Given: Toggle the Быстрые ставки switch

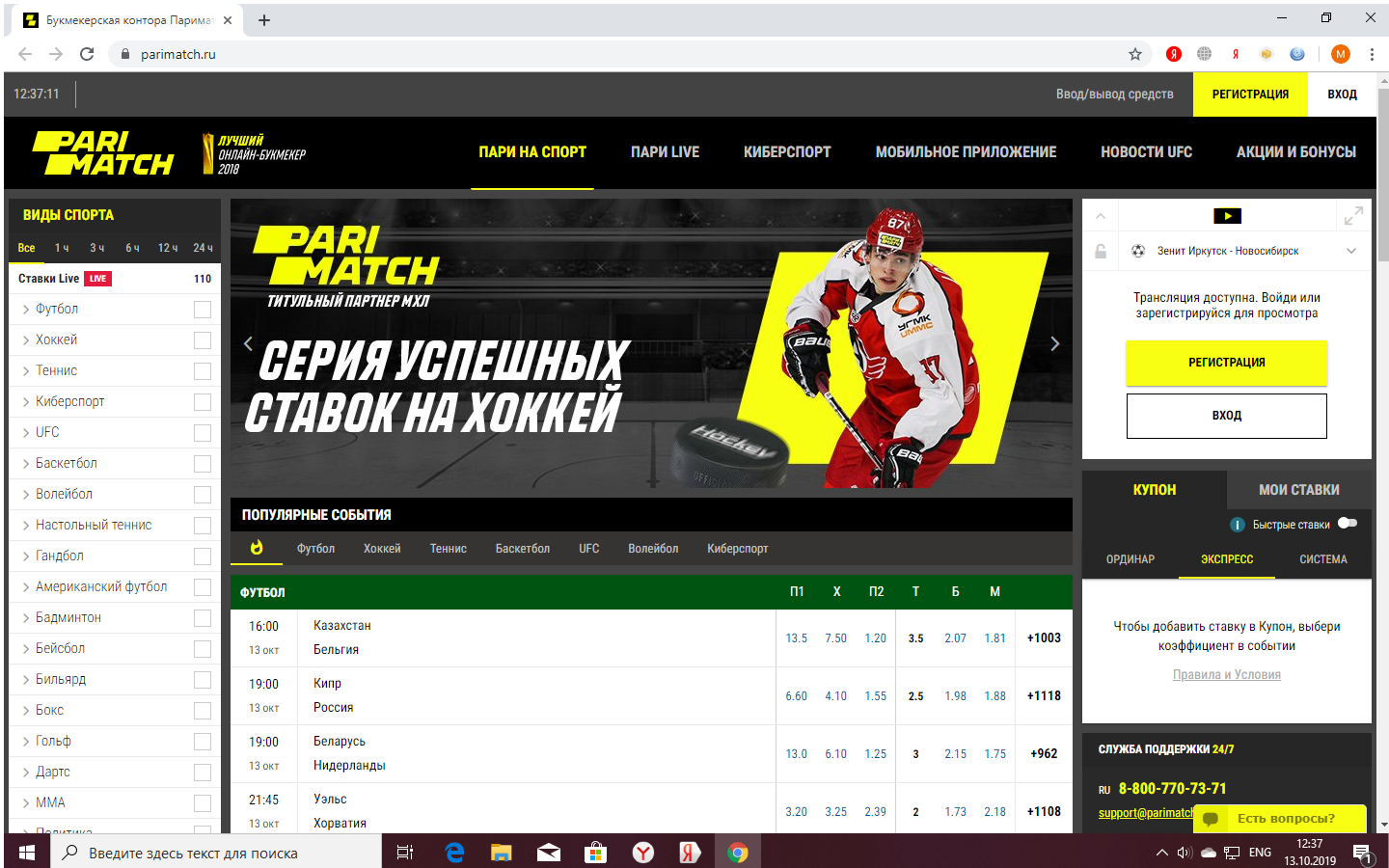Looking at the screenshot, I should click(1348, 524).
